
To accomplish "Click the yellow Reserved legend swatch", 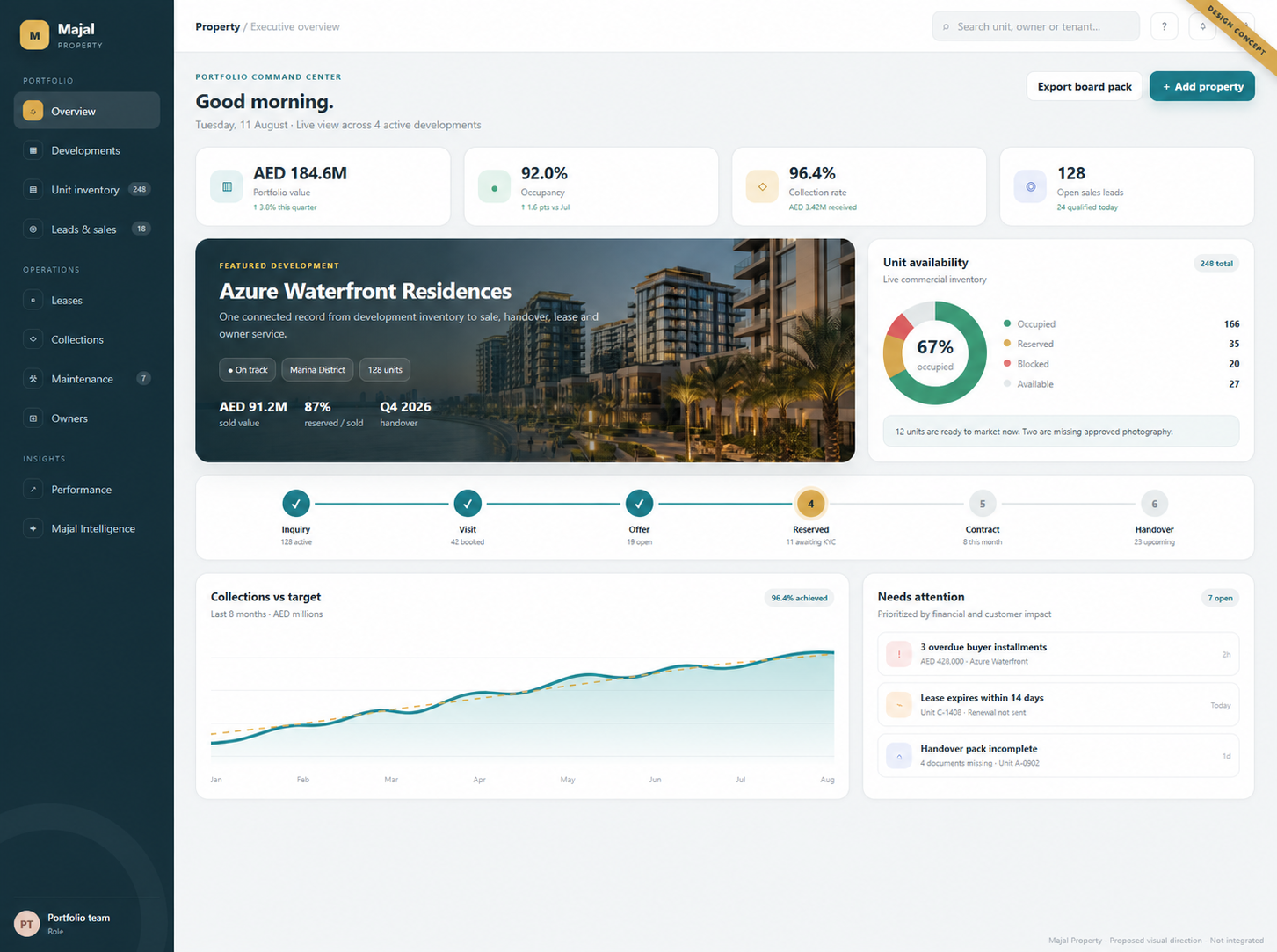I will click(x=1007, y=344).
